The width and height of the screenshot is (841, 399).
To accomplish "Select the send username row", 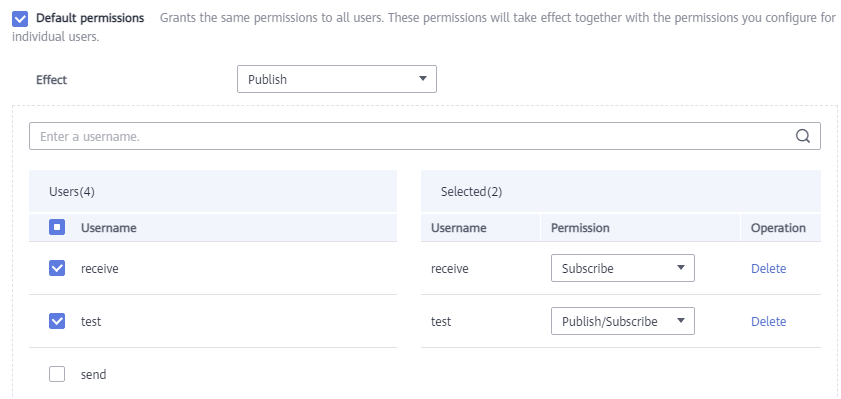I will [213, 374].
